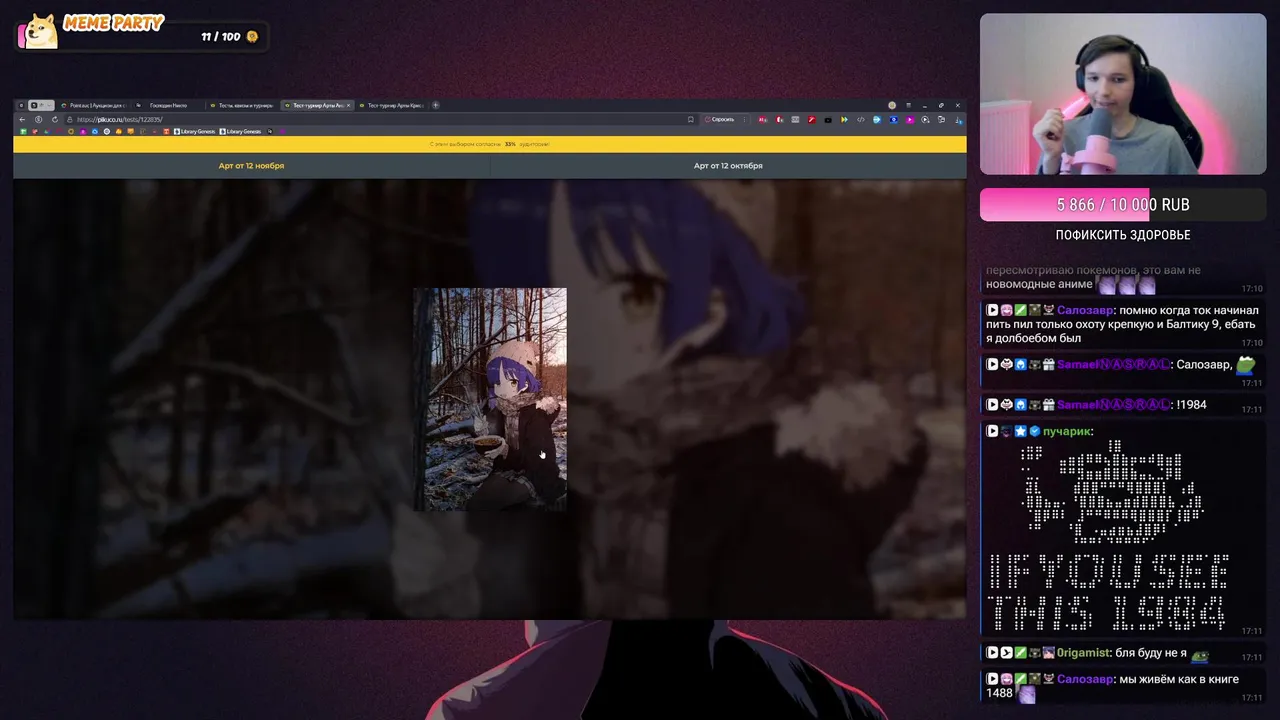Switch to the last Тест-турнир Арты tab
This screenshot has width=1280, height=720.
point(394,105)
